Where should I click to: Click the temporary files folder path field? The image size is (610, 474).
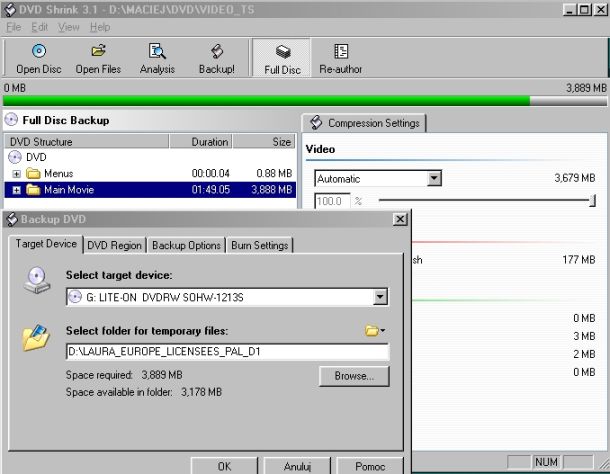(x=227, y=352)
